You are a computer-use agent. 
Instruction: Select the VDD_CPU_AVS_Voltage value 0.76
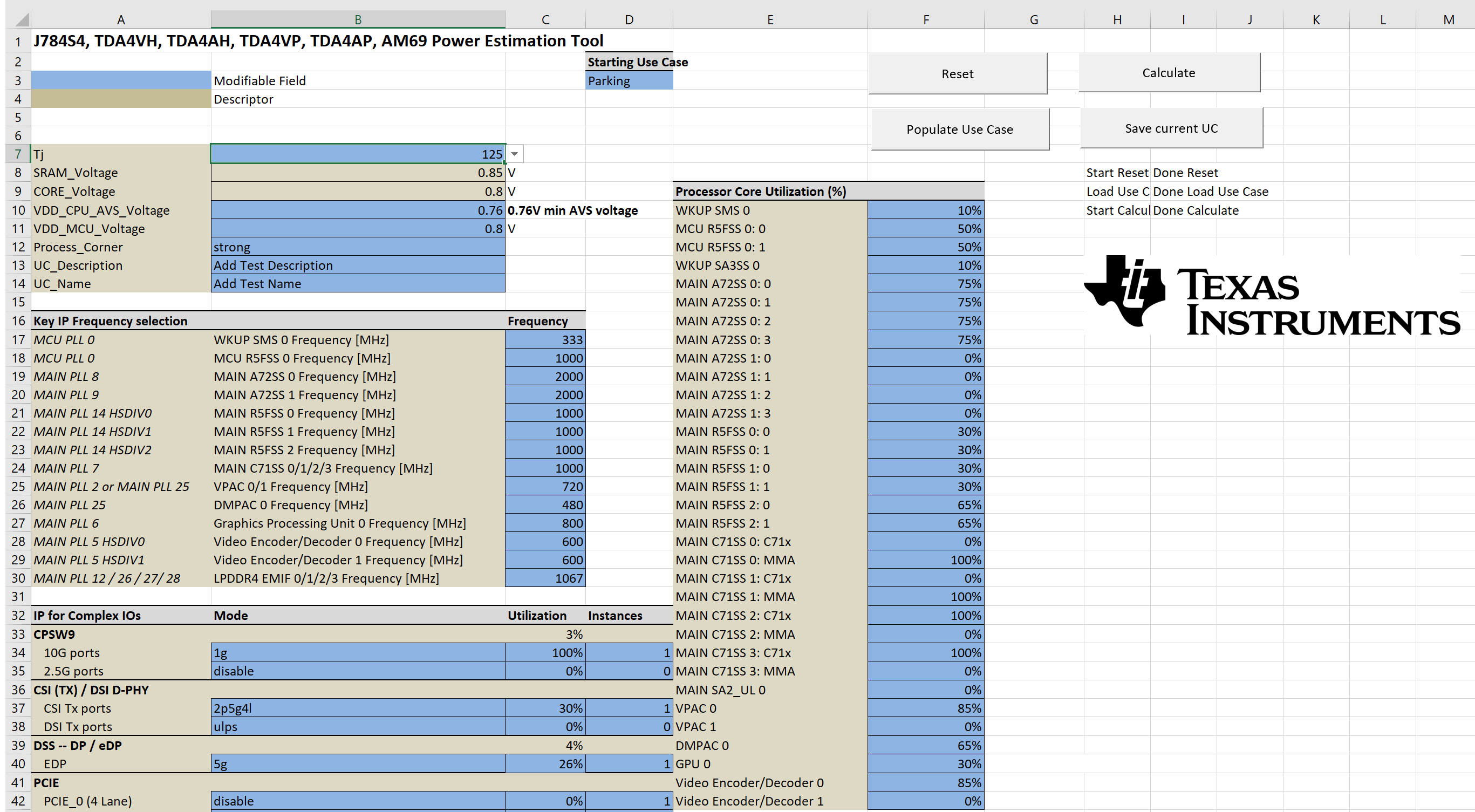pos(358,210)
